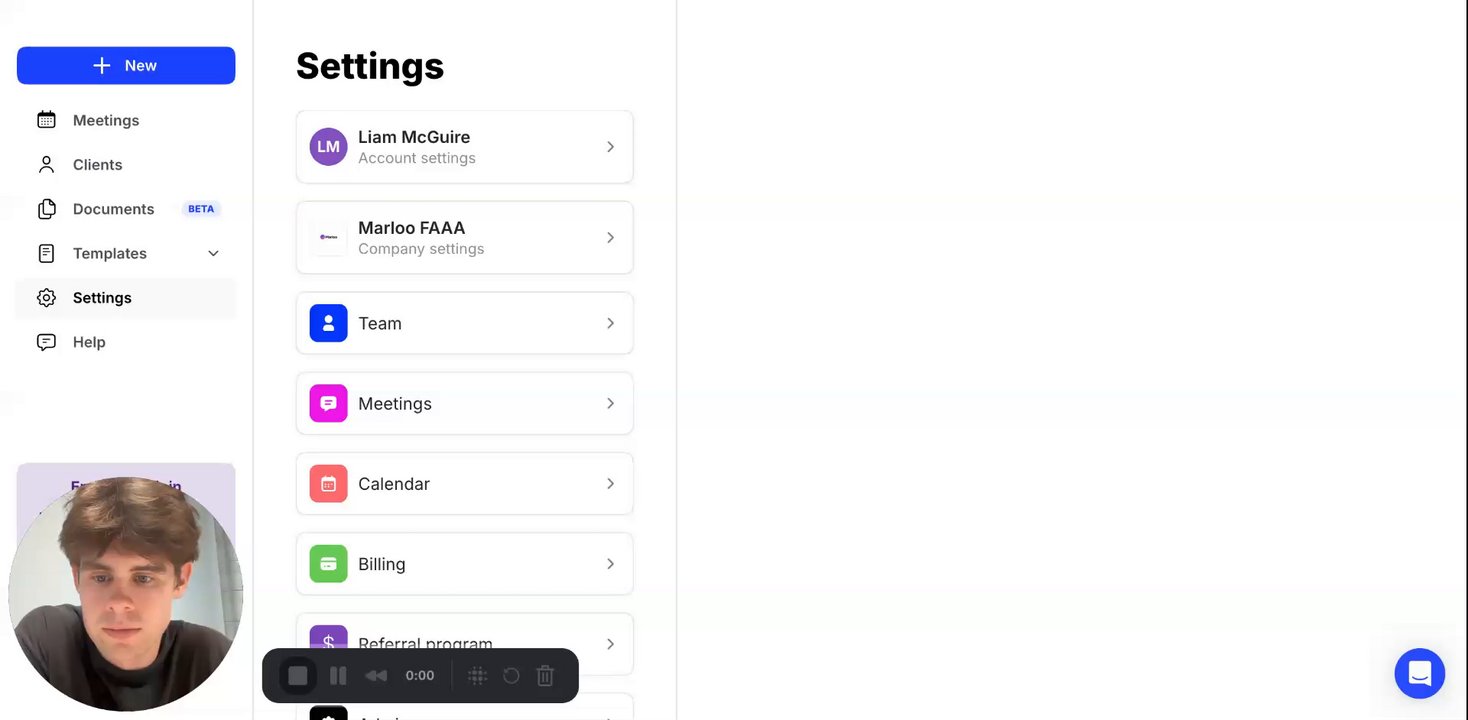Open Documents in the sidebar

click(x=113, y=209)
